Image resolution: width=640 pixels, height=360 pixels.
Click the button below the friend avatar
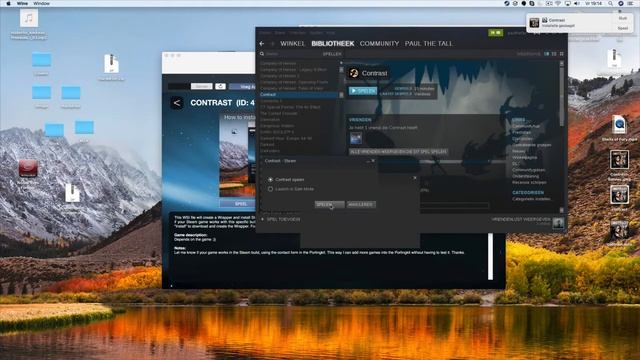398,151
